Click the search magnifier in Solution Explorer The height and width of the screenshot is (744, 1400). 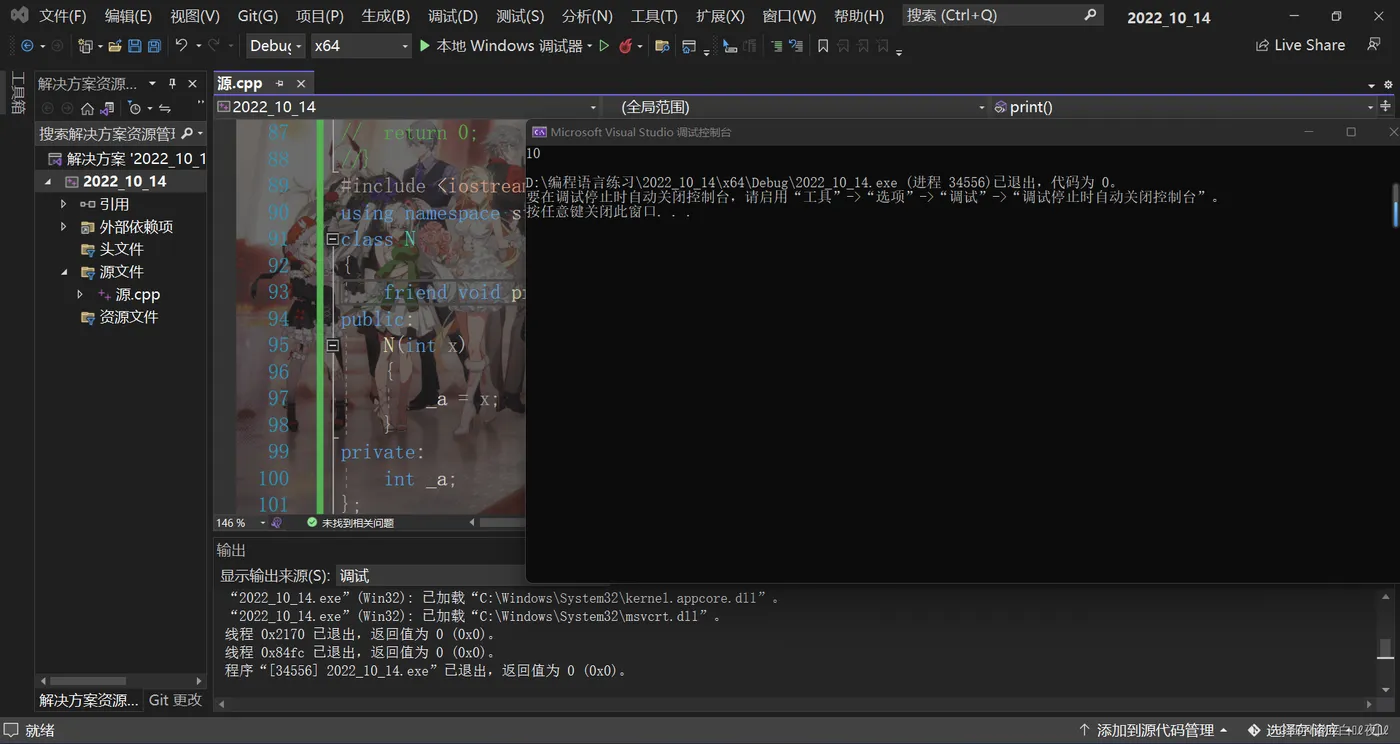[187, 133]
